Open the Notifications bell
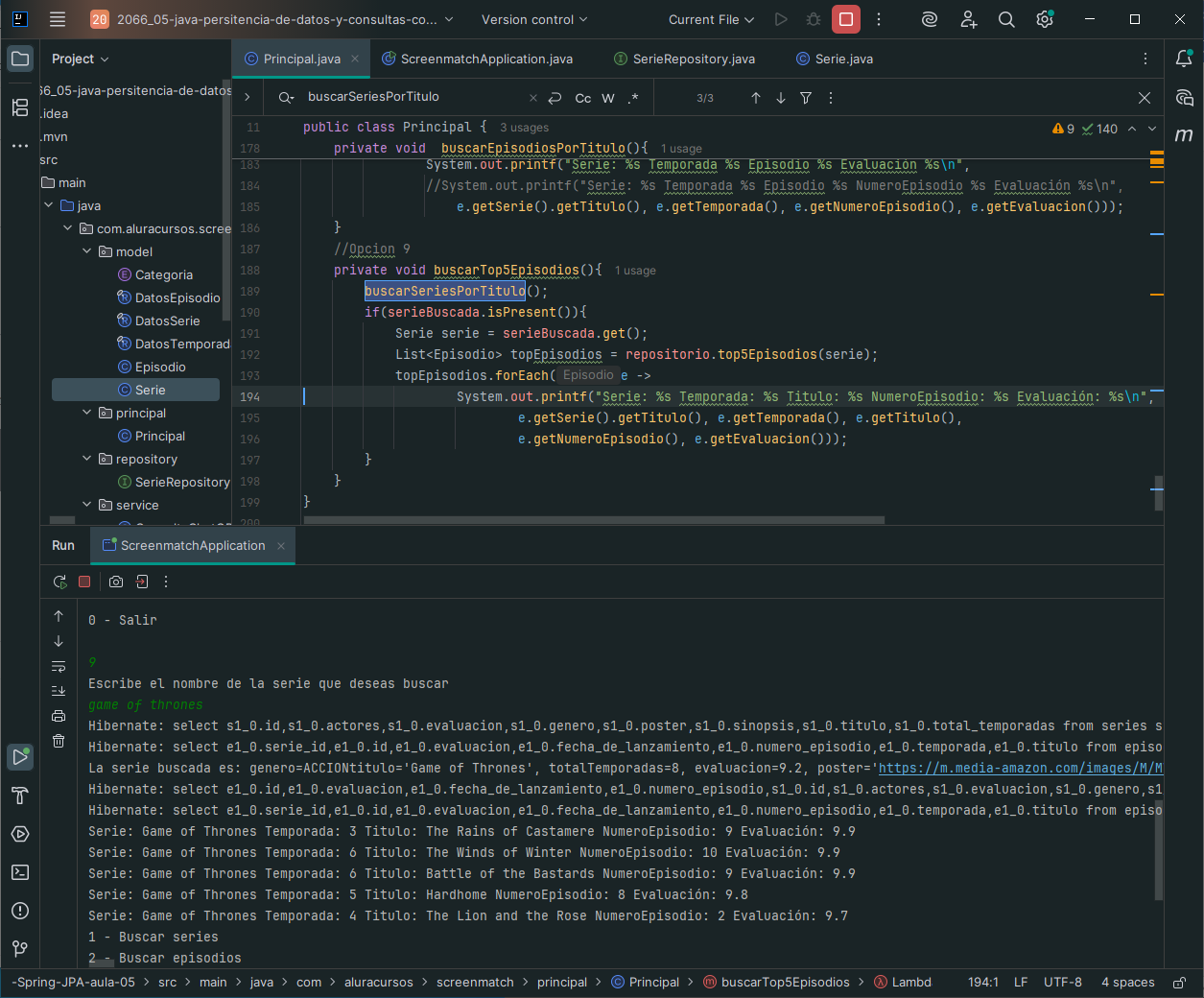This screenshot has height=998, width=1204. [x=1184, y=59]
